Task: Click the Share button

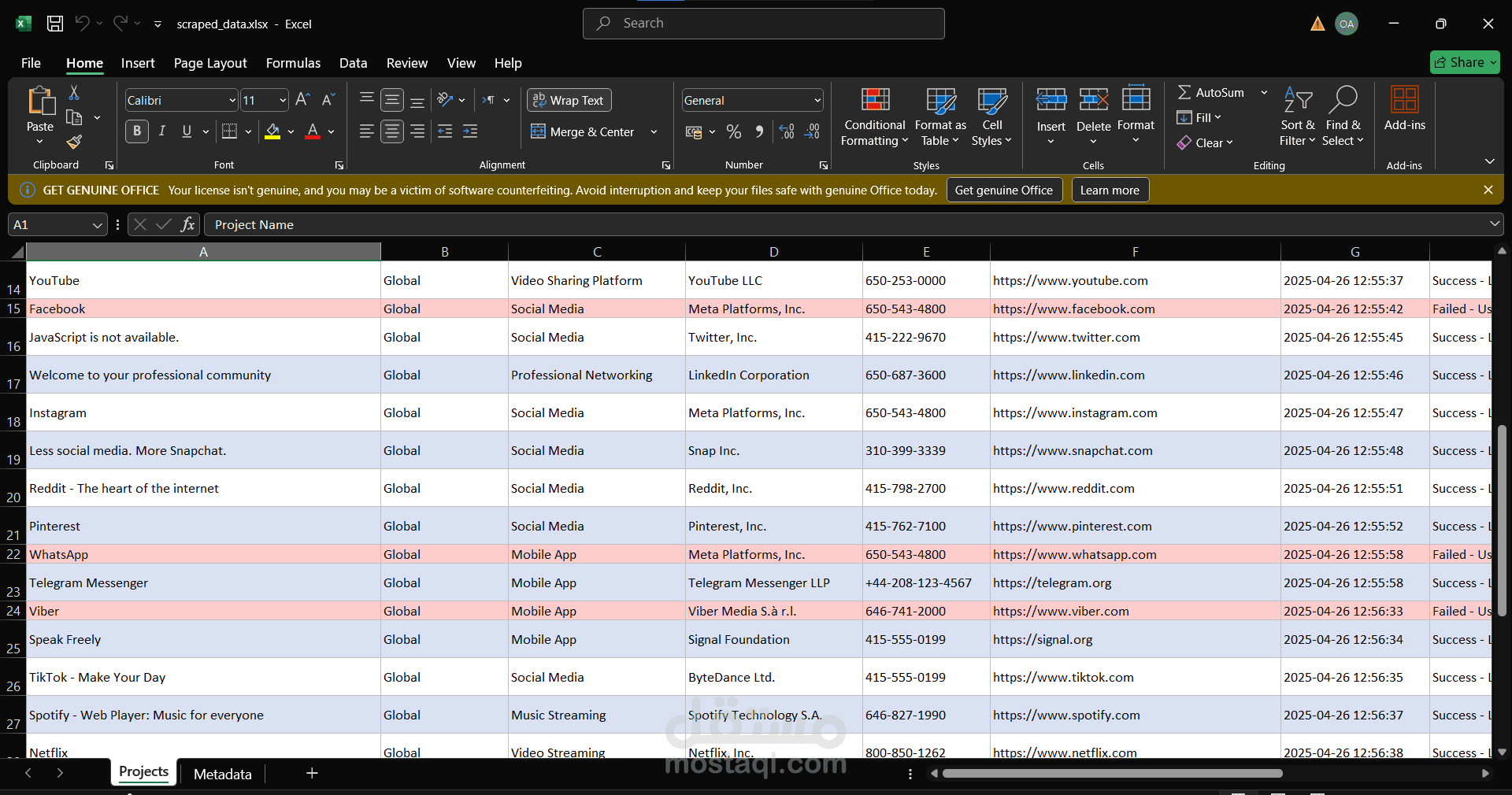Action: [x=1465, y=62]
